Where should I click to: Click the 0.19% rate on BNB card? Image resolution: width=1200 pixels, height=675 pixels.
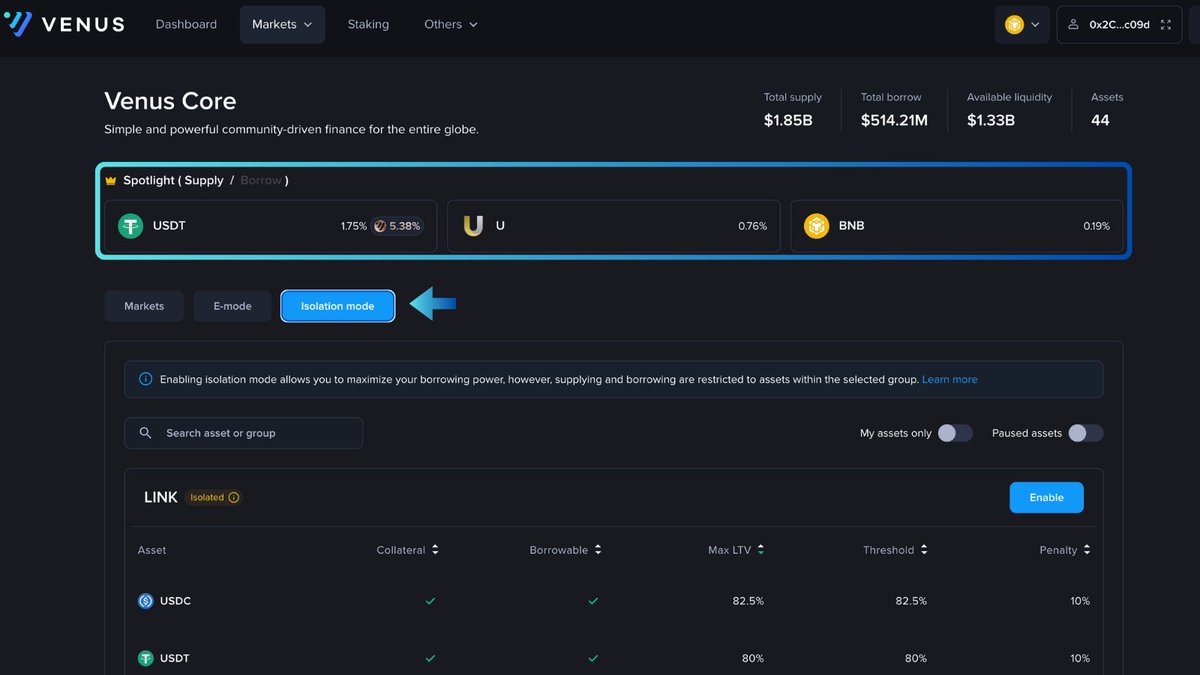1096,226
